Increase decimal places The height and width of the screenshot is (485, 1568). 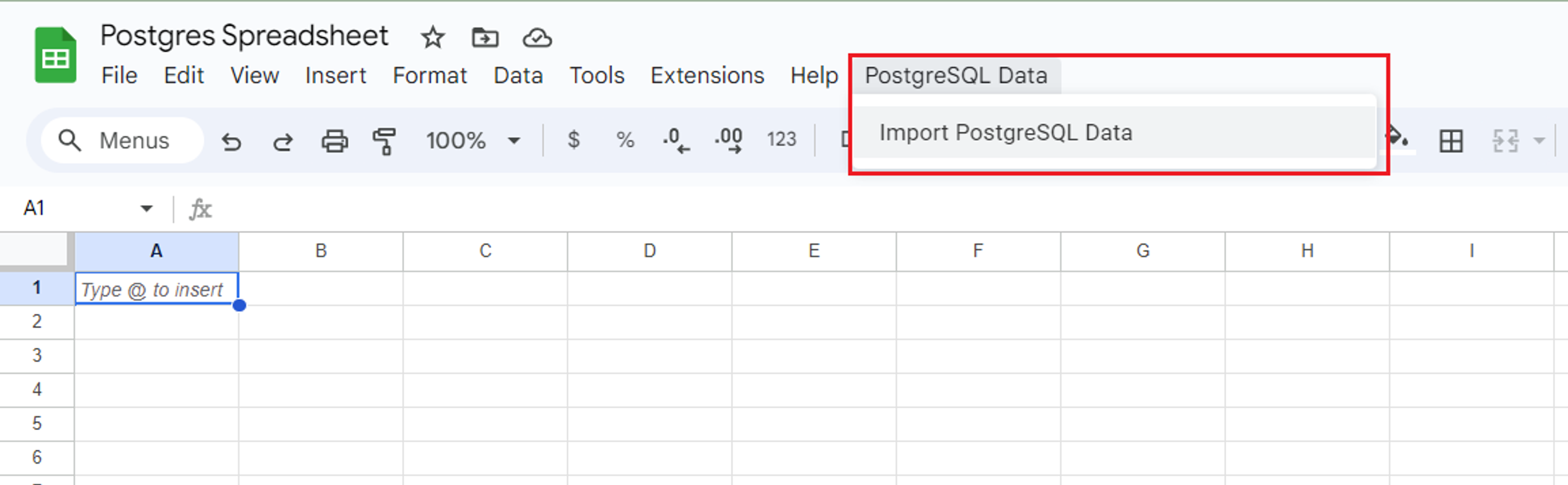click(729, 141)
